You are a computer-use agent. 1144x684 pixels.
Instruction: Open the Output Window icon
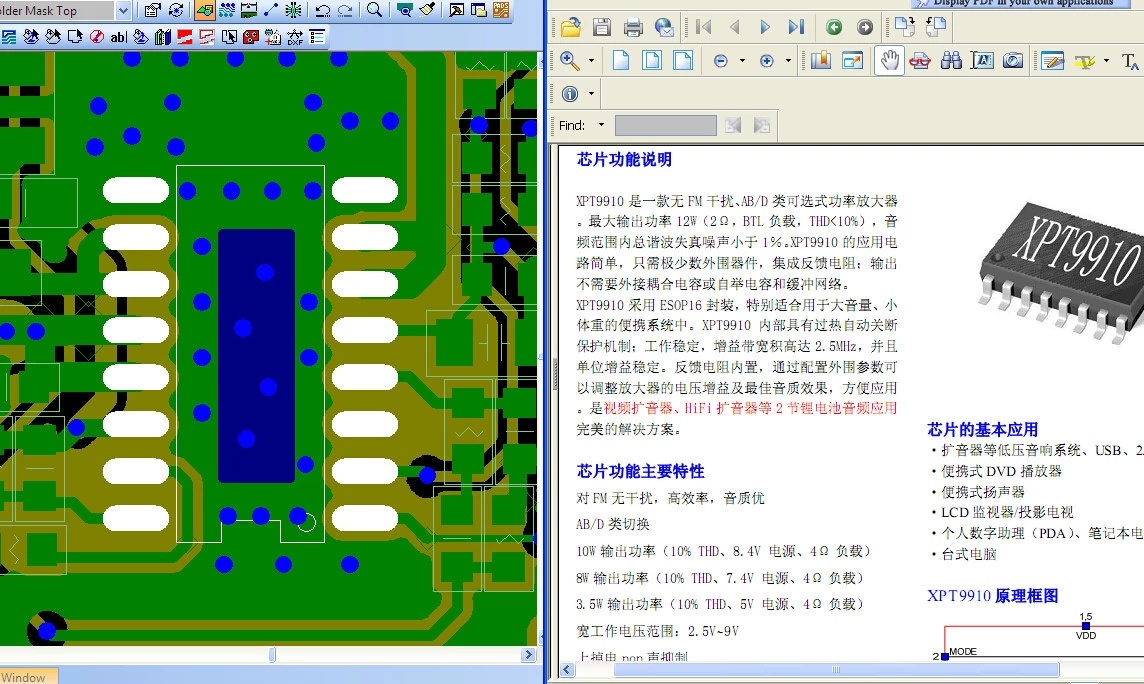(x=456, y=10)
